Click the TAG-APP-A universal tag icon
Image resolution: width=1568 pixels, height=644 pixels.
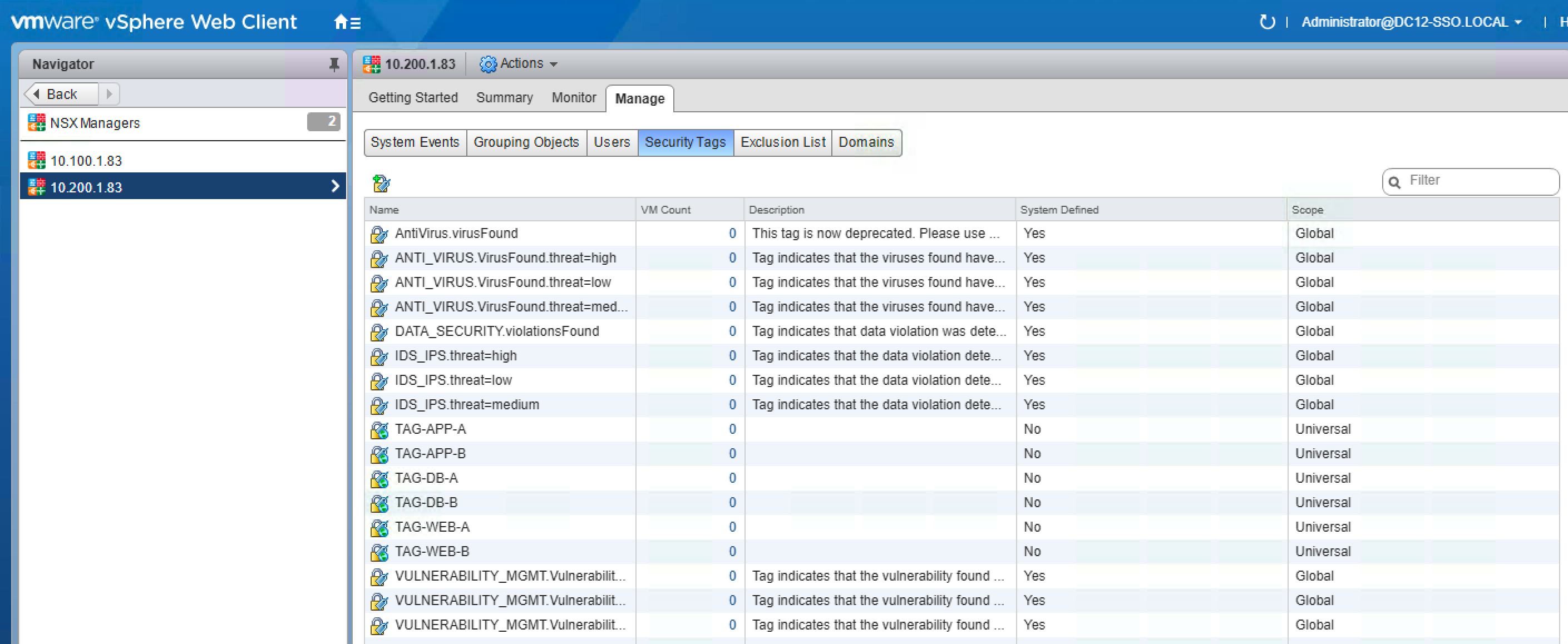379,429
